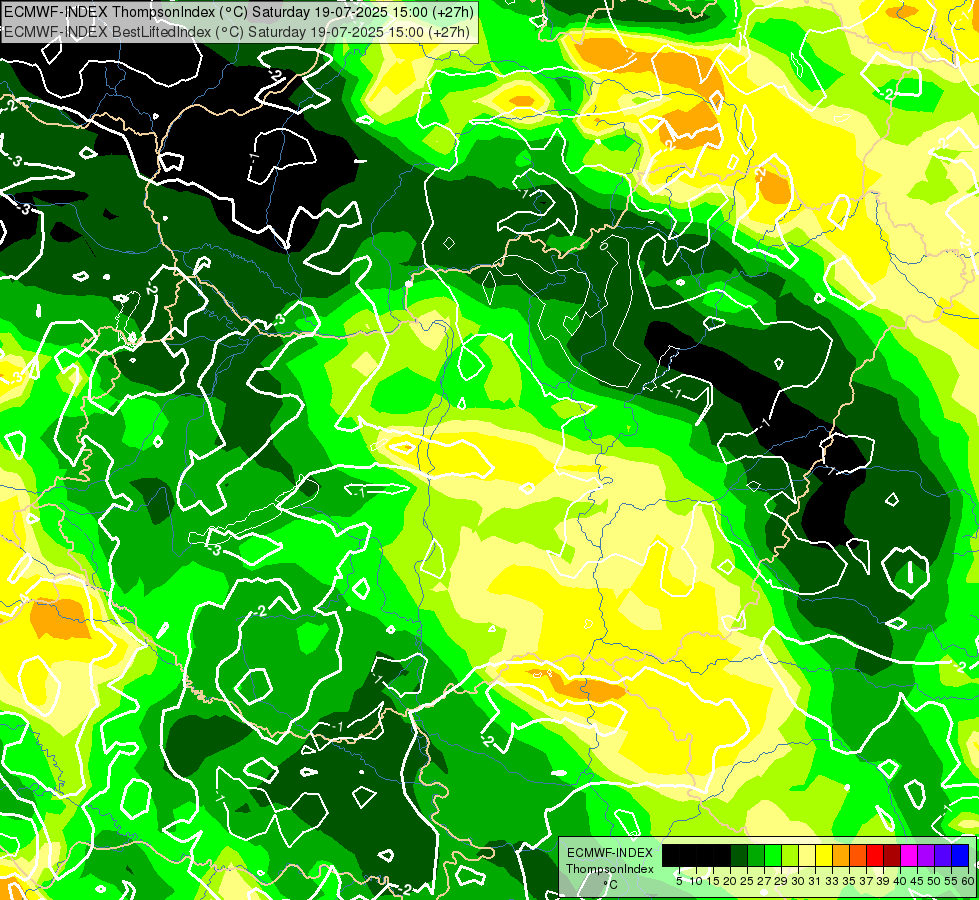The height and width of the screenshot is (900, 979).
Task: Click the legend tick value '55'
Action: pyautogui.click(x=952, y=881)
